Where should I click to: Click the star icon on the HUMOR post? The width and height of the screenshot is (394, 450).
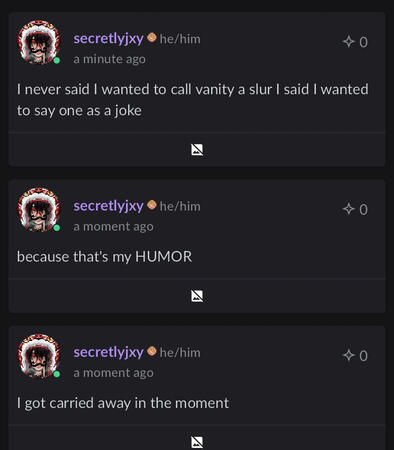click(348, 209)
